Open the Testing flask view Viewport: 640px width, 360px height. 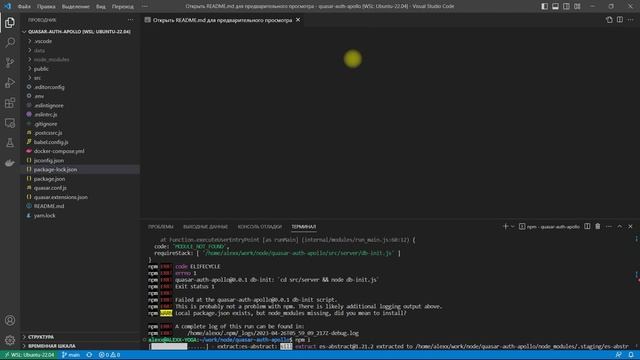10,143
